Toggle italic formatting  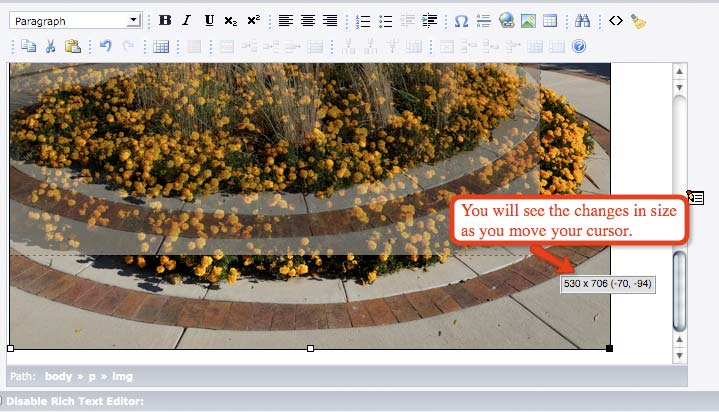pos(186,20)
